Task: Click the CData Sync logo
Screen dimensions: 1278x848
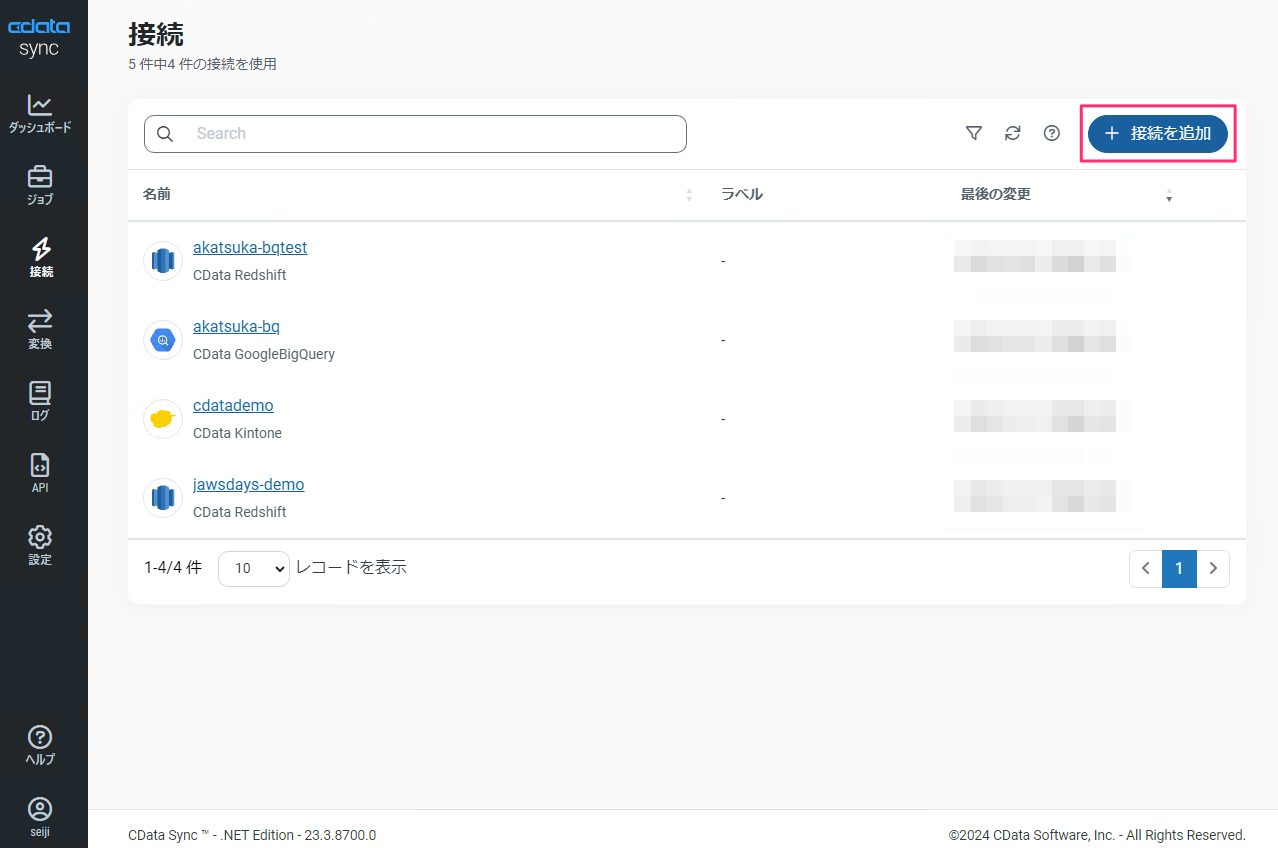Action: tap(40, 38)
